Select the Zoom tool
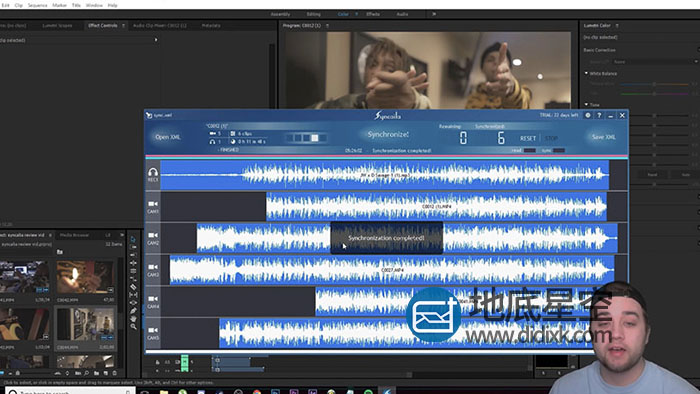Image resolution: width=700 pixels, height=394 pixels. (x=133, y=326)
